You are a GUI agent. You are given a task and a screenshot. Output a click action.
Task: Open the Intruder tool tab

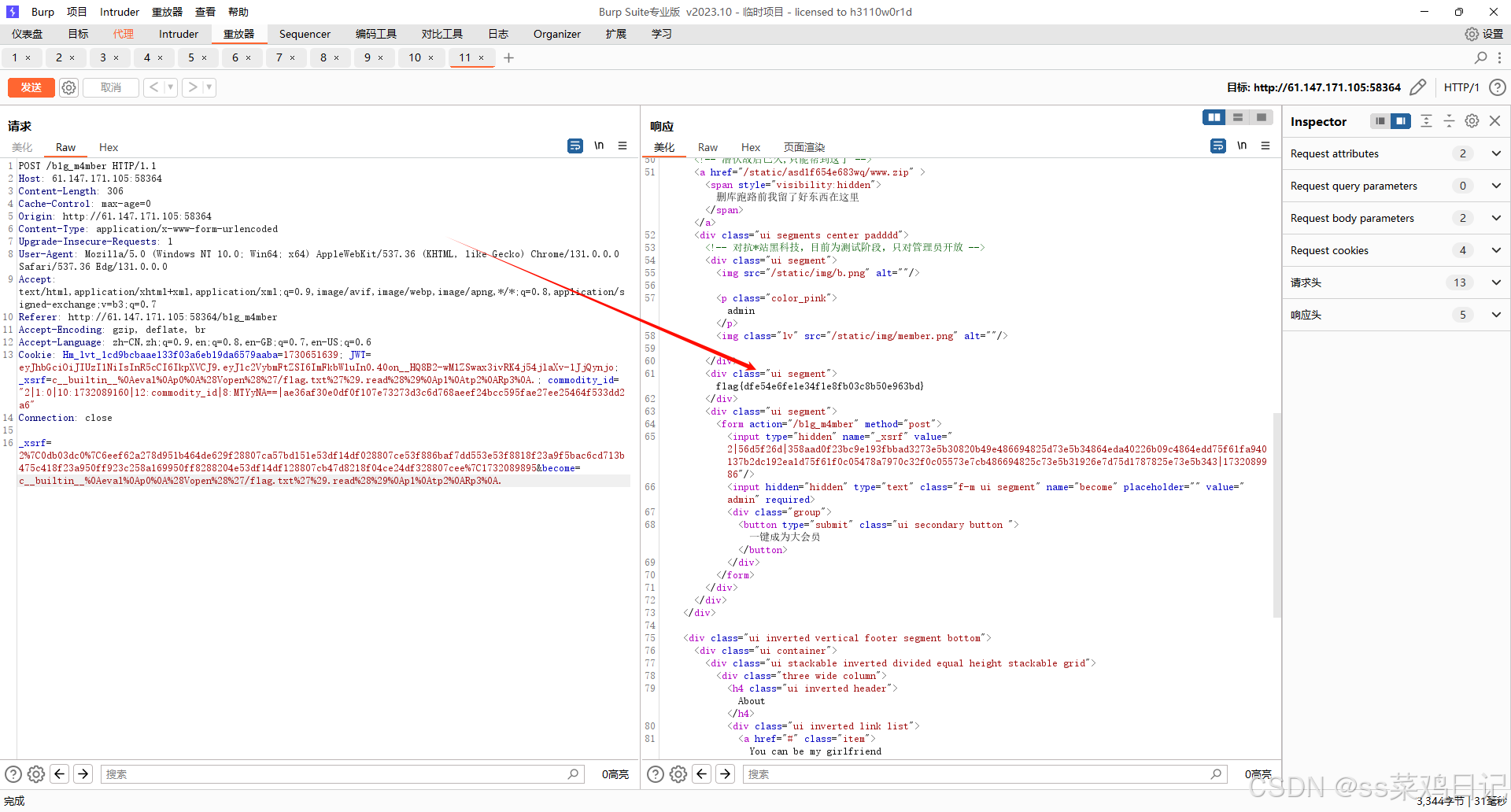point(179,34)
